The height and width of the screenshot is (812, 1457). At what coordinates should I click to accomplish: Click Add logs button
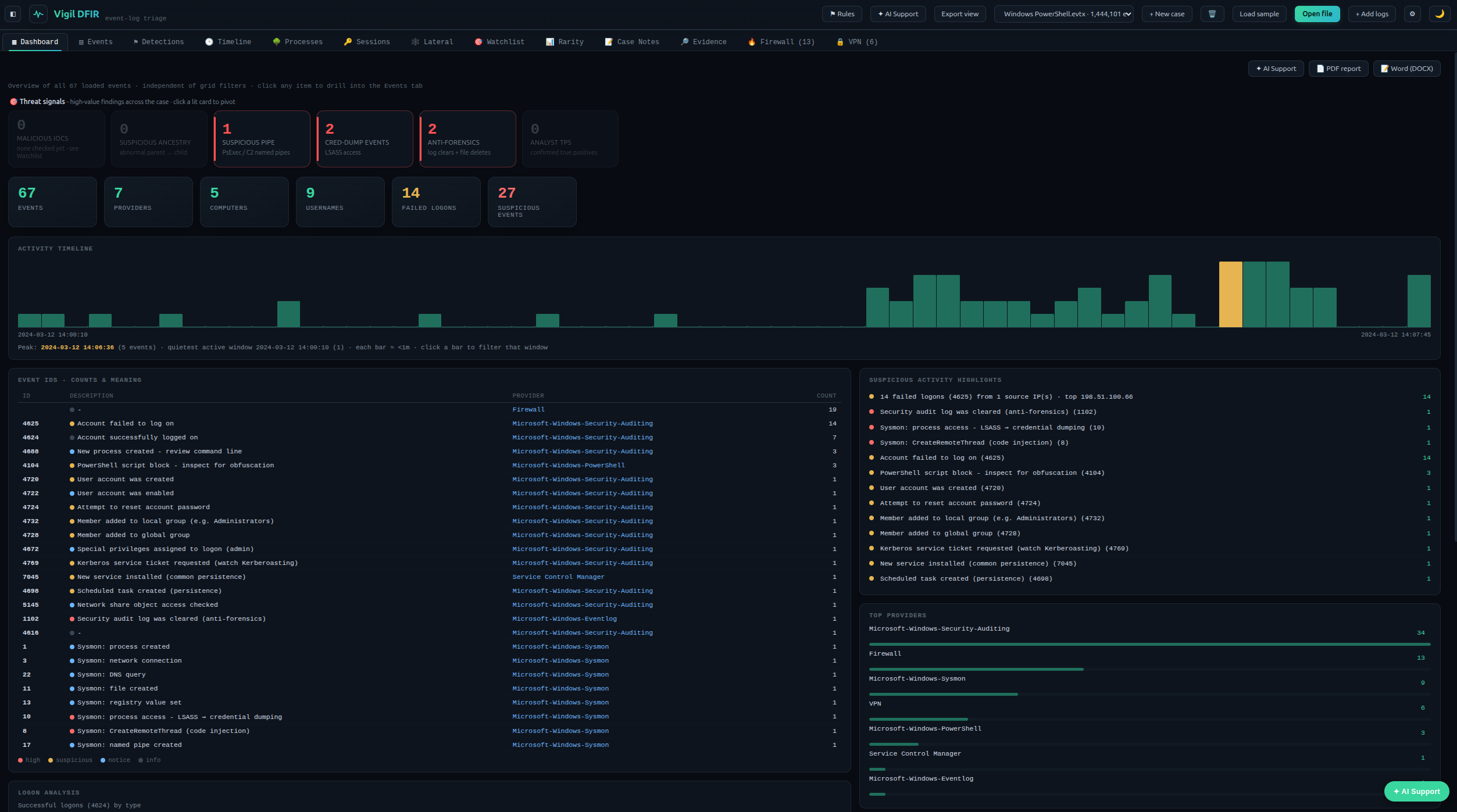coord(1372,14)
